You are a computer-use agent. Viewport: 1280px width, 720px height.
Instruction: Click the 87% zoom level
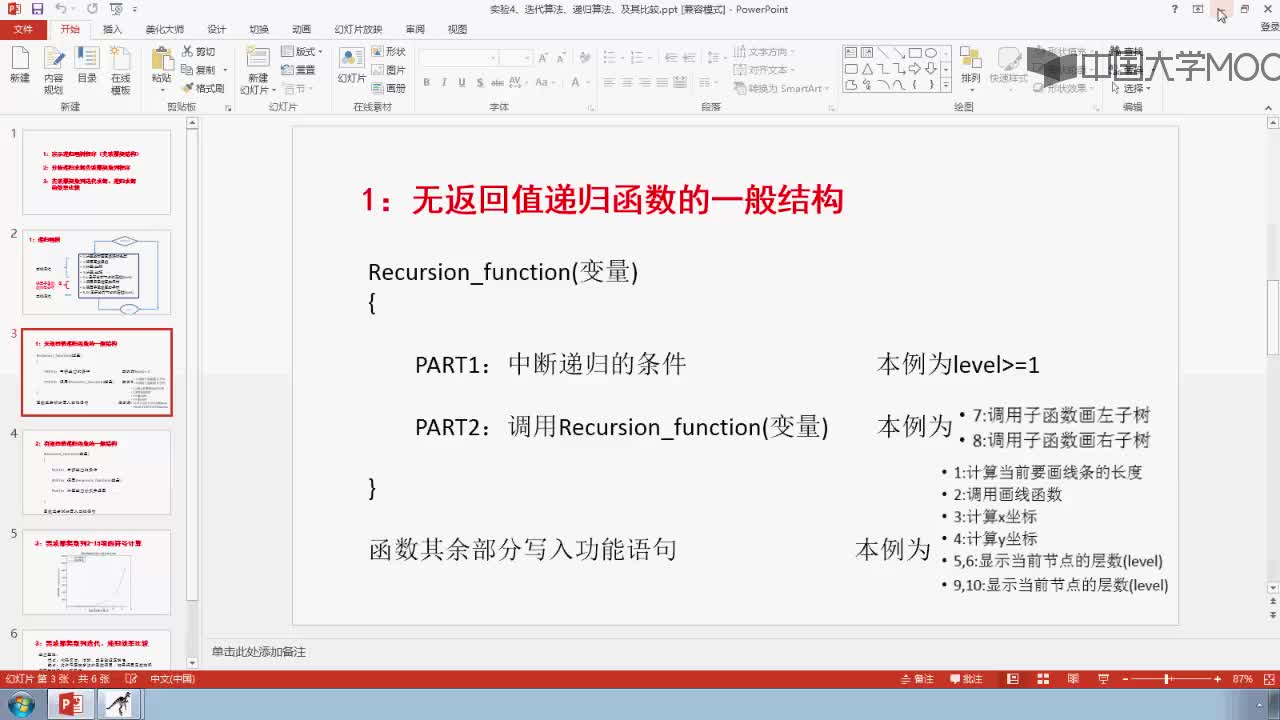(x=1242, y=679)
